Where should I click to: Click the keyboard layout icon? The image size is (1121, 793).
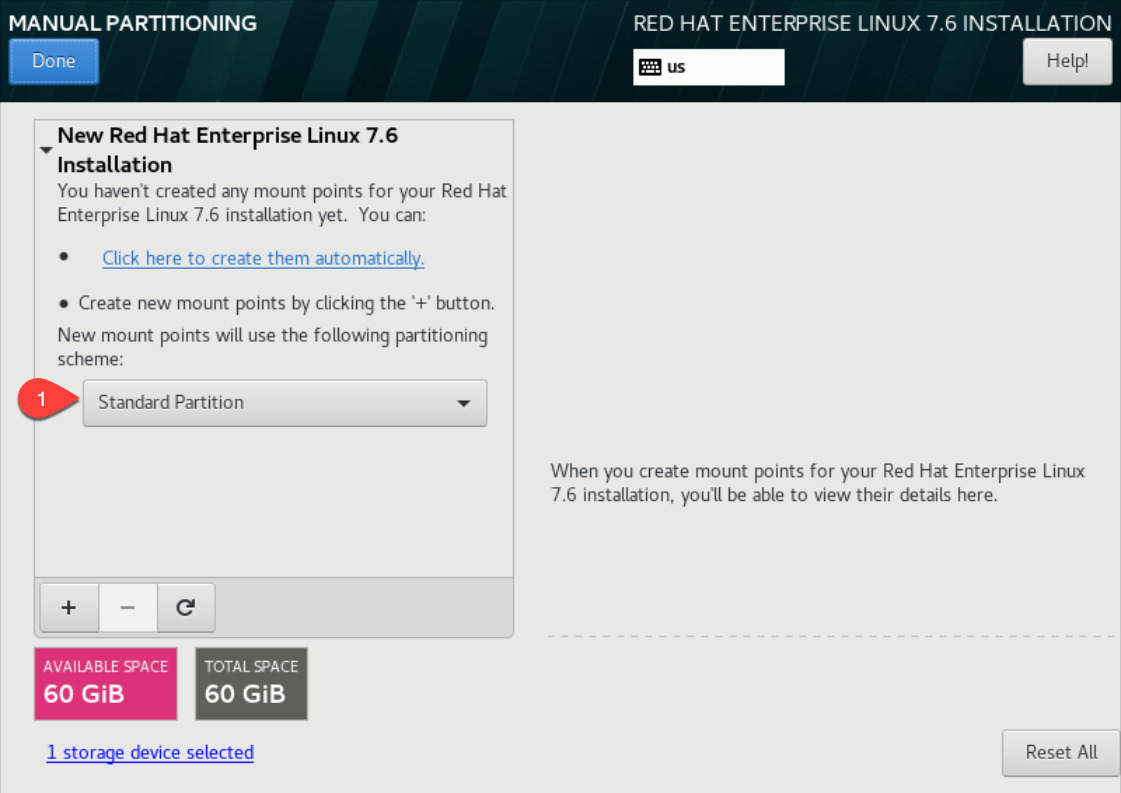click(650, 67)
